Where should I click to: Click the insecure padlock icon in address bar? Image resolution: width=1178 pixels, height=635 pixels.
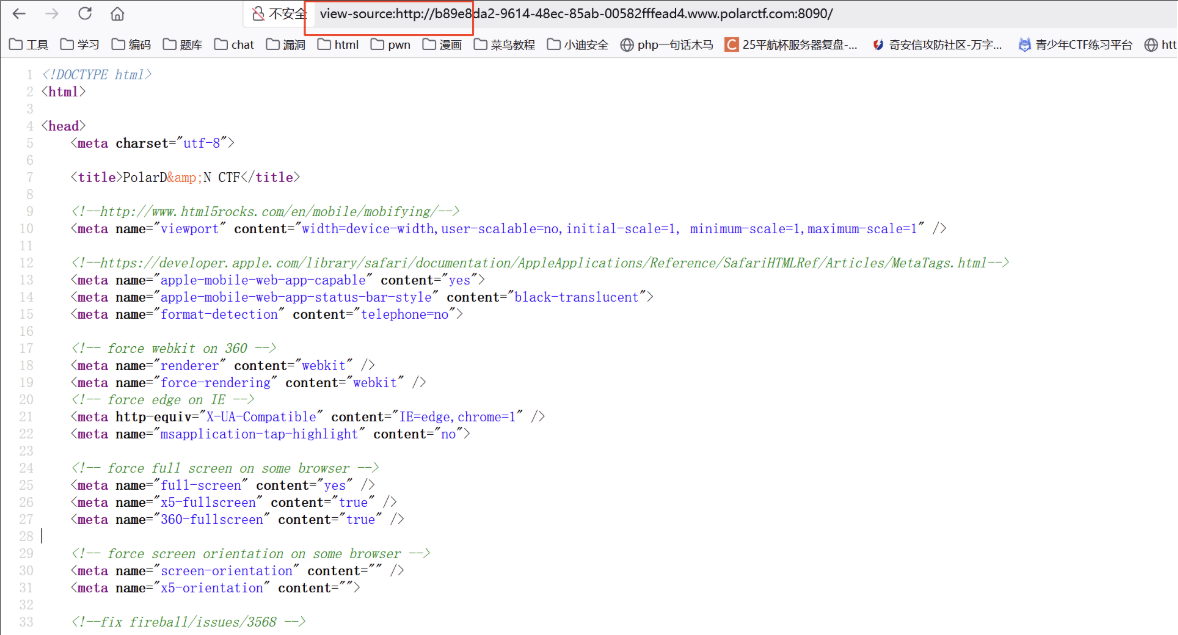pyautogui.click(x=258, y=14)
